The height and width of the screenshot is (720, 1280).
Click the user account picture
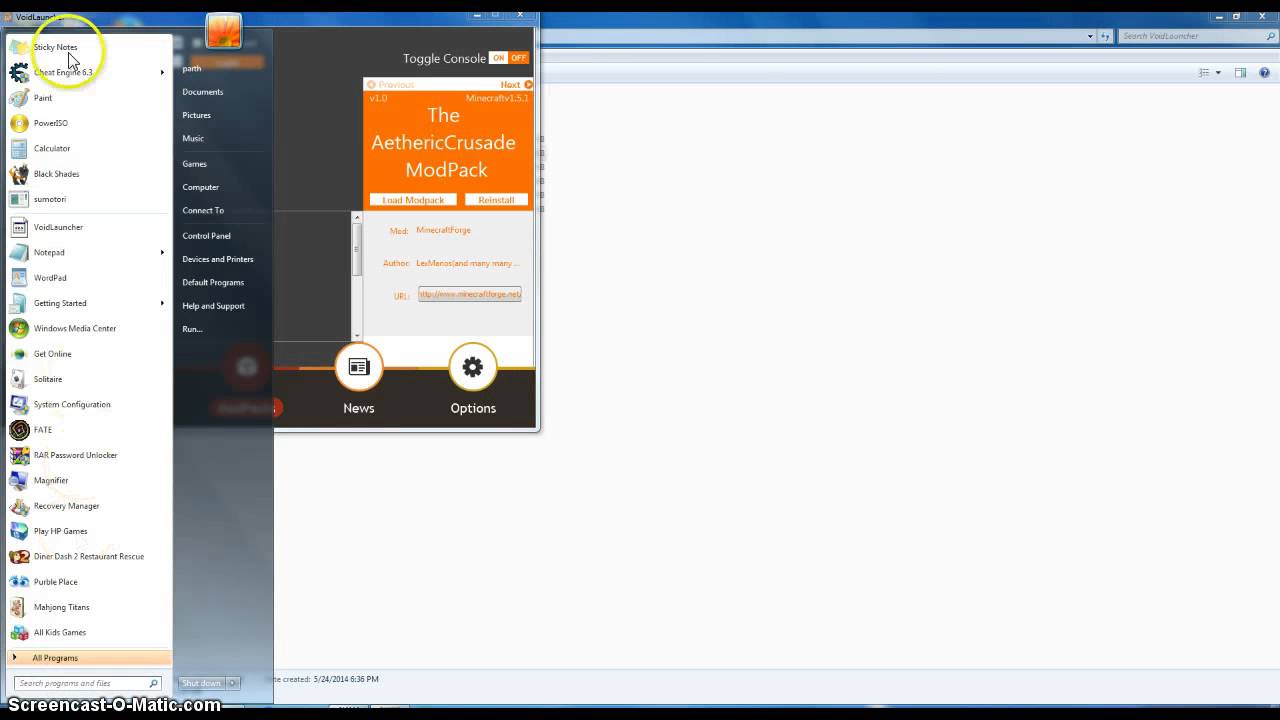point(223,31)
